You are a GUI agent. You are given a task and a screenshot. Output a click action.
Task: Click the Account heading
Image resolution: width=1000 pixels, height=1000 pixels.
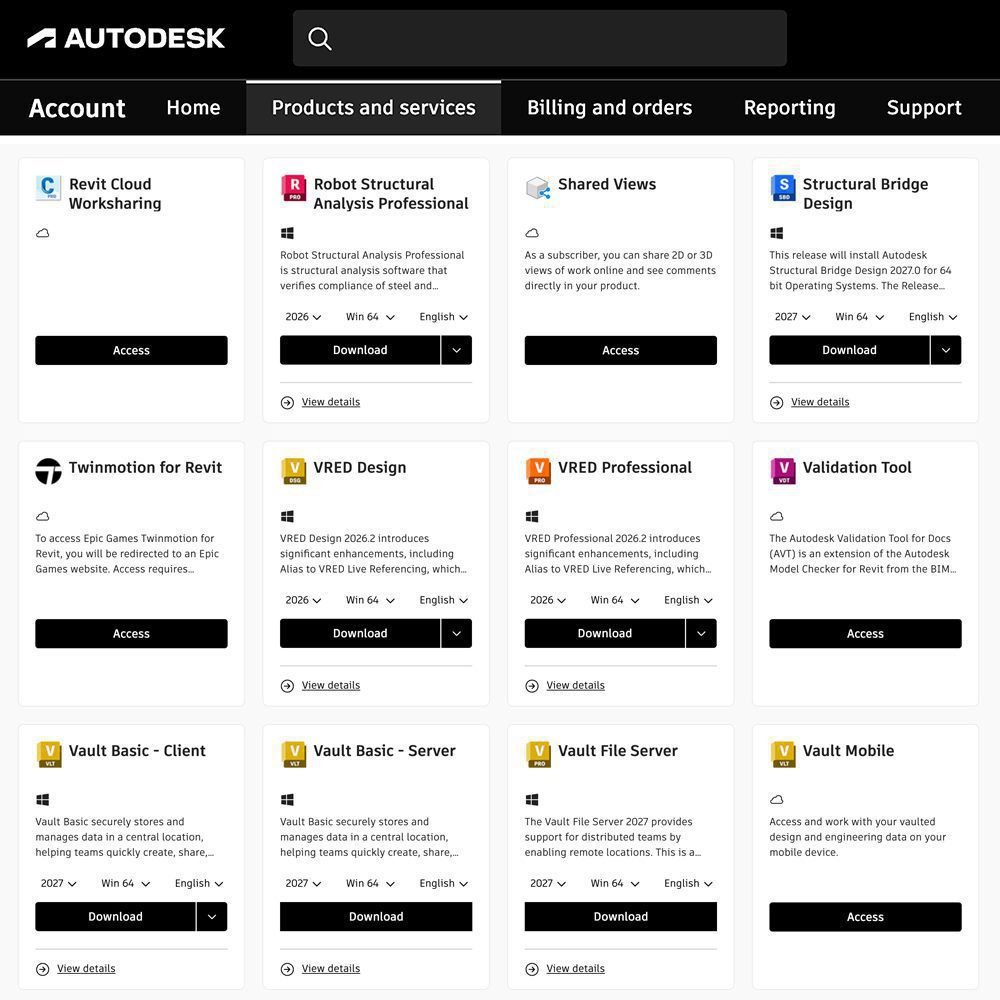coord(77,108)
